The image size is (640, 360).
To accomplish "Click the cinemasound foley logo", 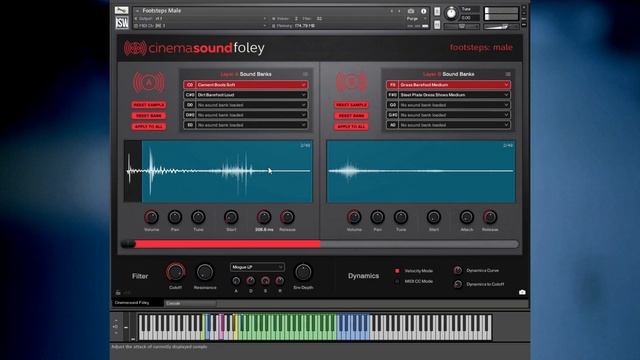I will (x=194, y=48).
